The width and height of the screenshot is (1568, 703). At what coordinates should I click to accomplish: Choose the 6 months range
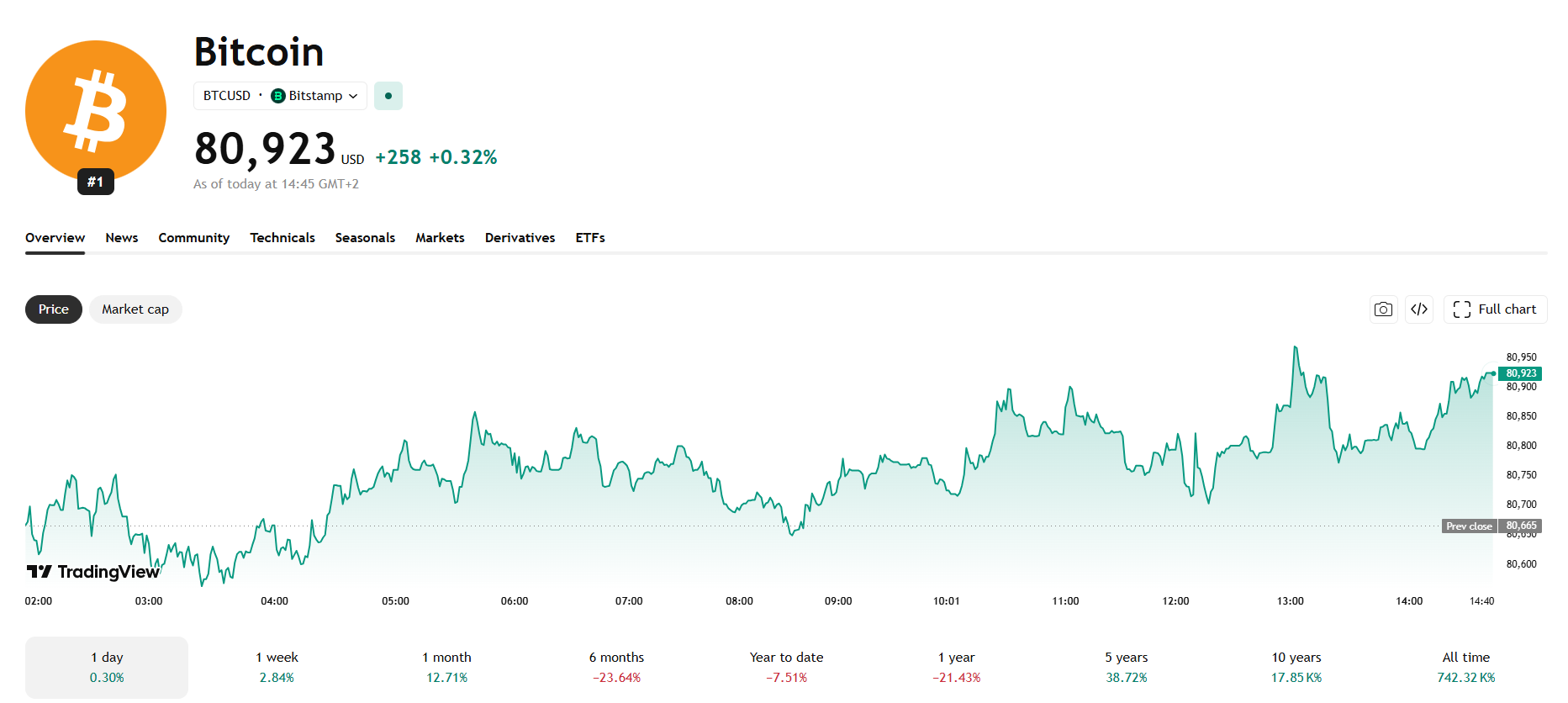[616, 667]
